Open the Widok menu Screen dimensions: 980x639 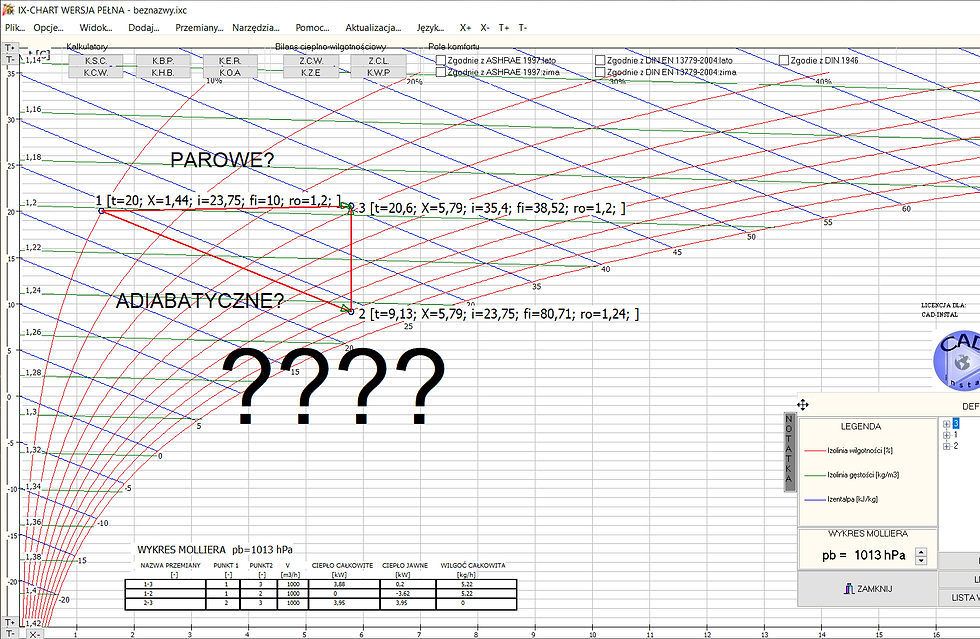click(x=96, y=28)
